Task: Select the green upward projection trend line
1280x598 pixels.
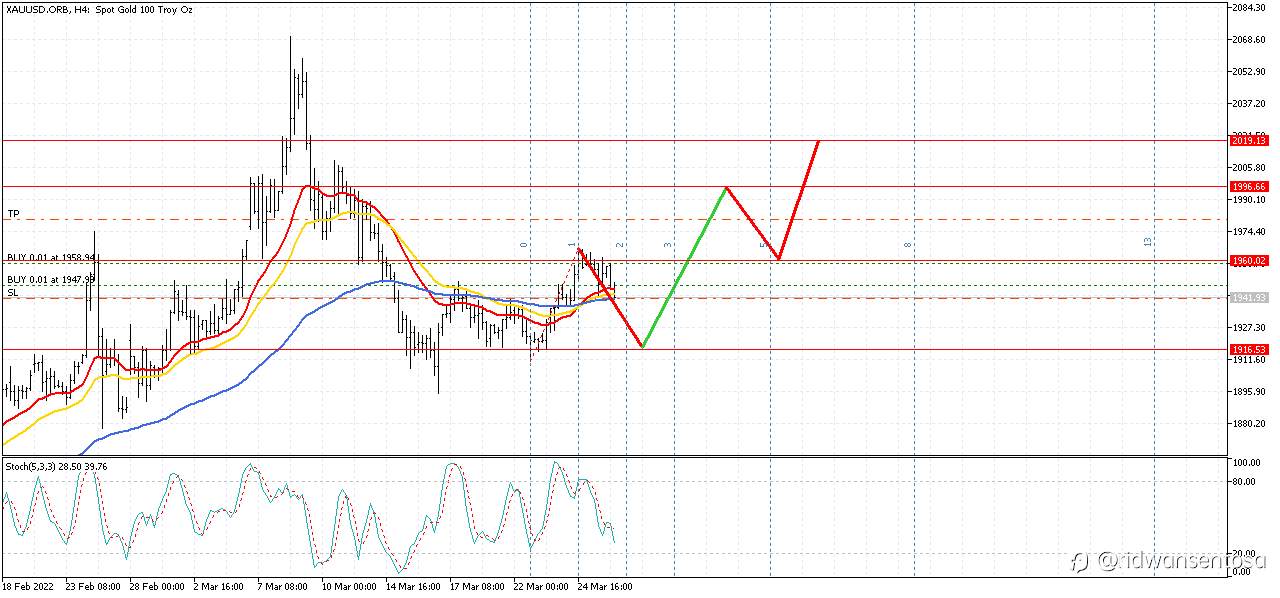Action: coord(684,267)
